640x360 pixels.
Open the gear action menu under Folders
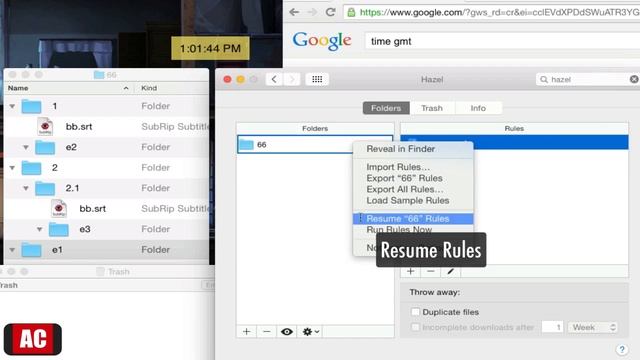311,331
